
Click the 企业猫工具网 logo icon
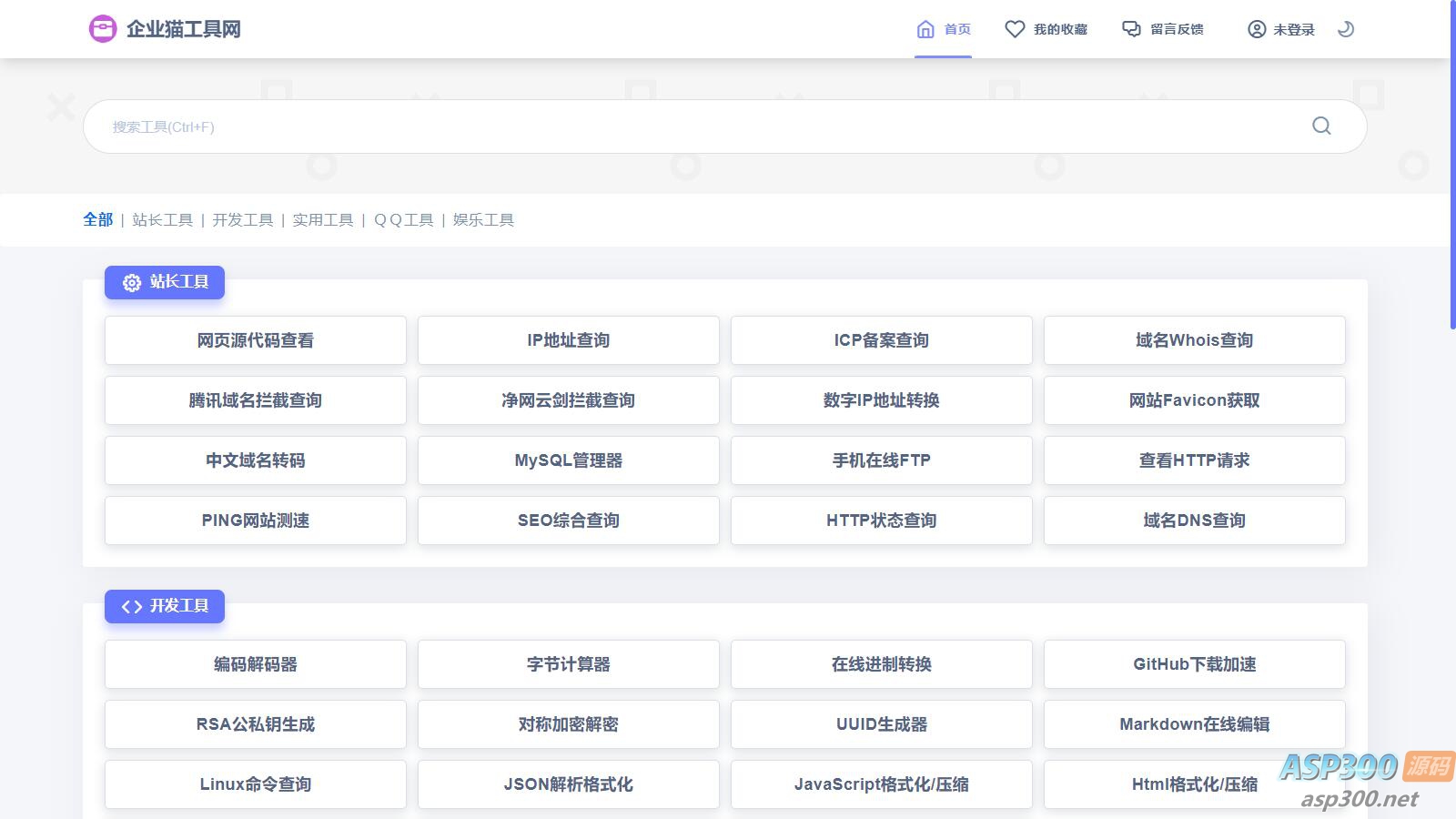(103, 29)
